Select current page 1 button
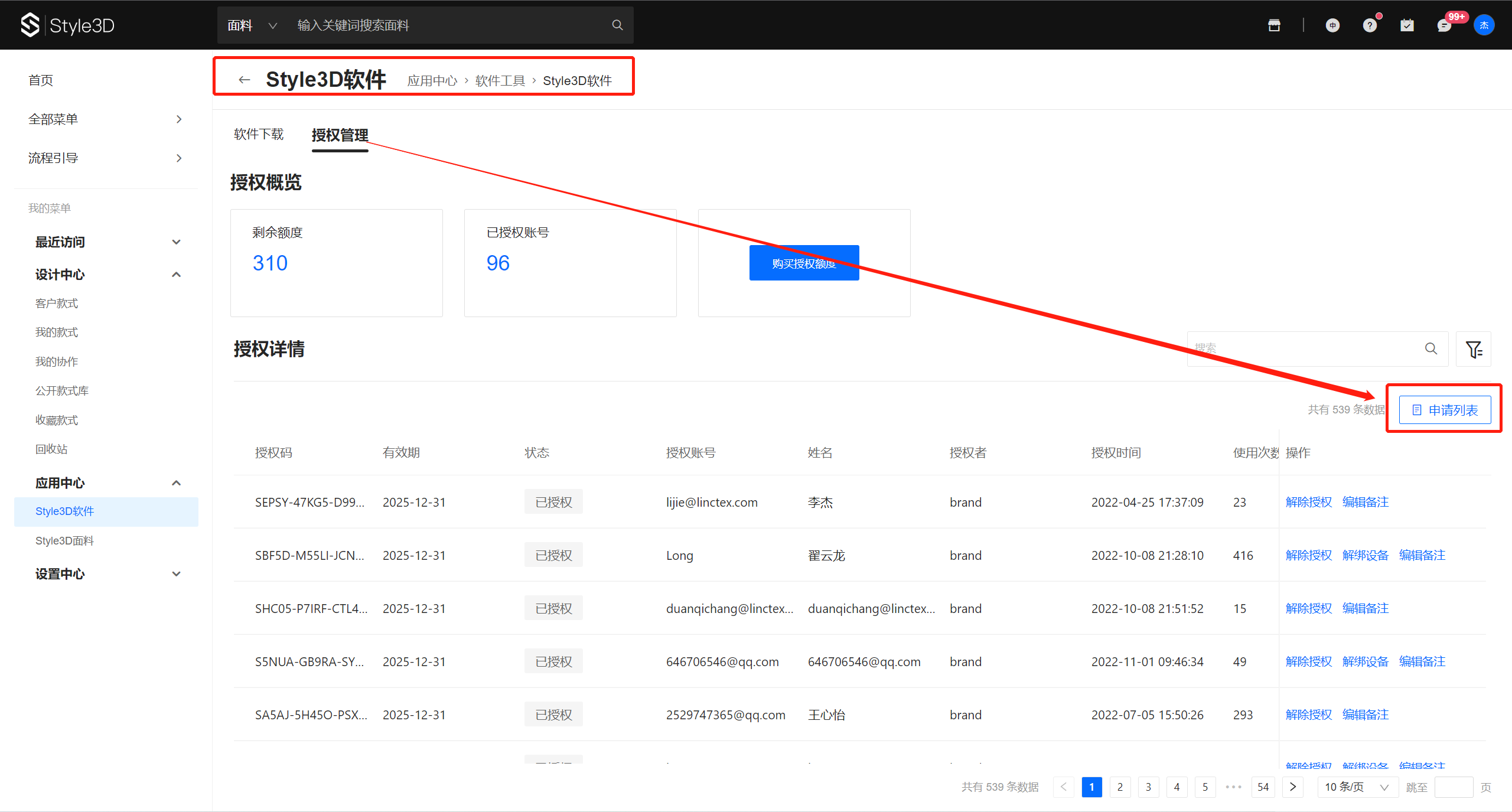1512x812 pixels. [1092, 787]
